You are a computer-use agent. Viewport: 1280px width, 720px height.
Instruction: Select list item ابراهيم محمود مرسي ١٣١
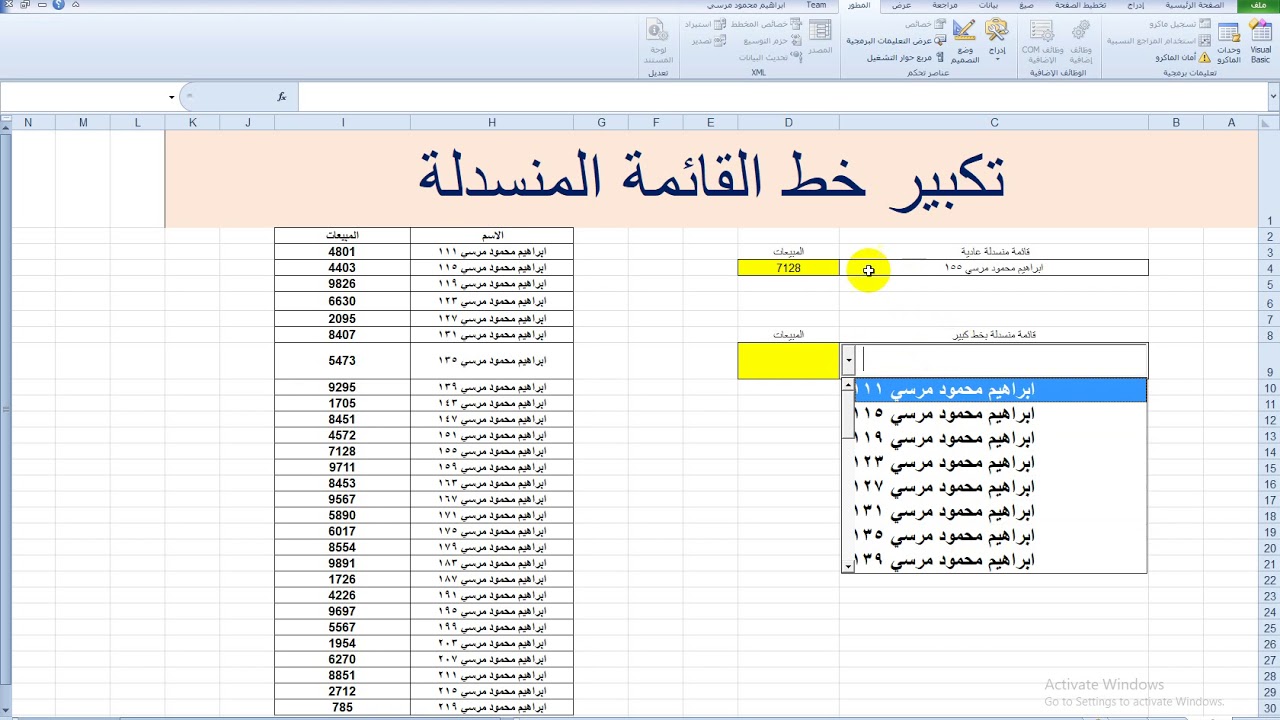pyautogui.click(x=1000, y=511)
